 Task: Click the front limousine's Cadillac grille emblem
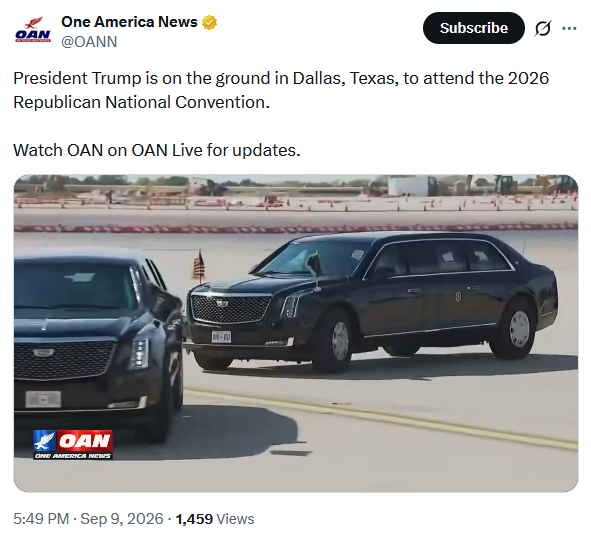[44, 353]
